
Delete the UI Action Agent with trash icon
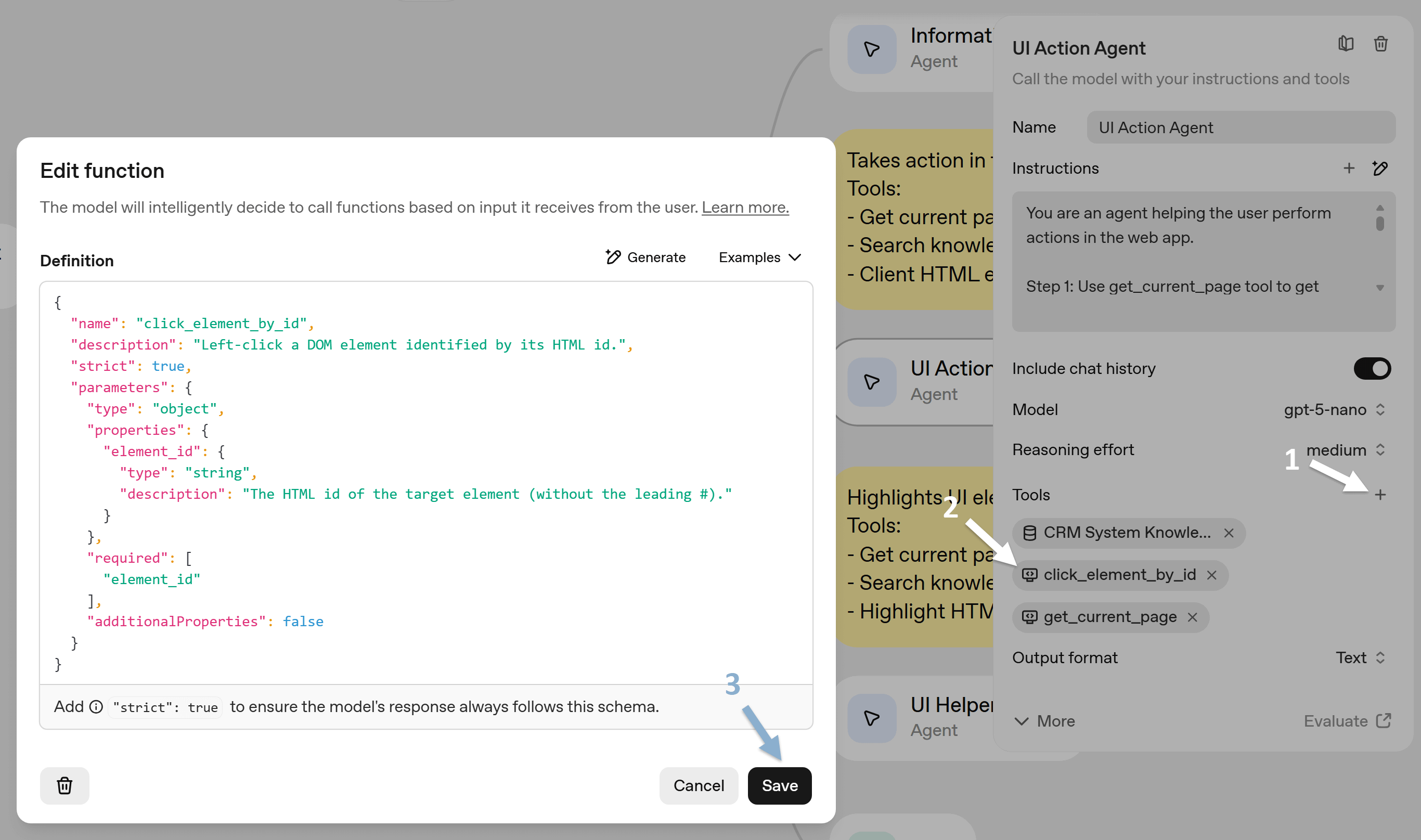pos(1381,44)
